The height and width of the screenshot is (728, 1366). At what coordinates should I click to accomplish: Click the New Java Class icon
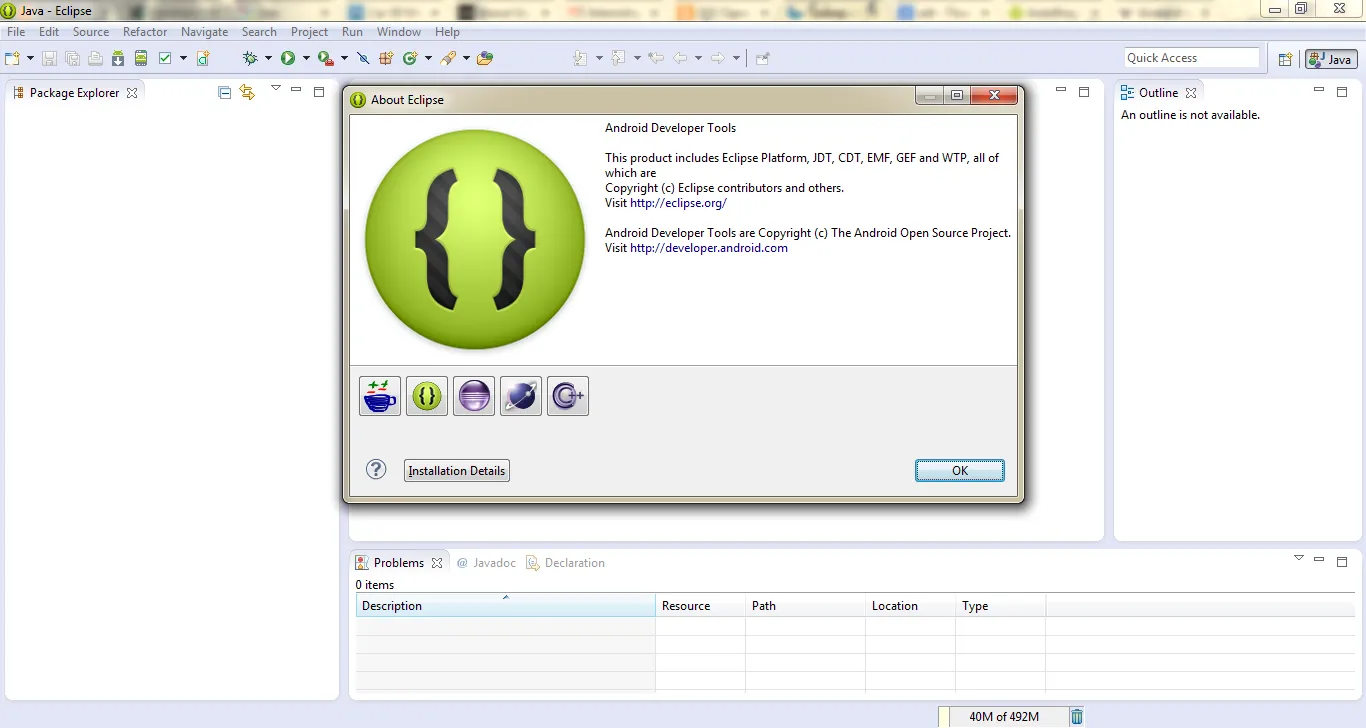click(x=409, y=58)
